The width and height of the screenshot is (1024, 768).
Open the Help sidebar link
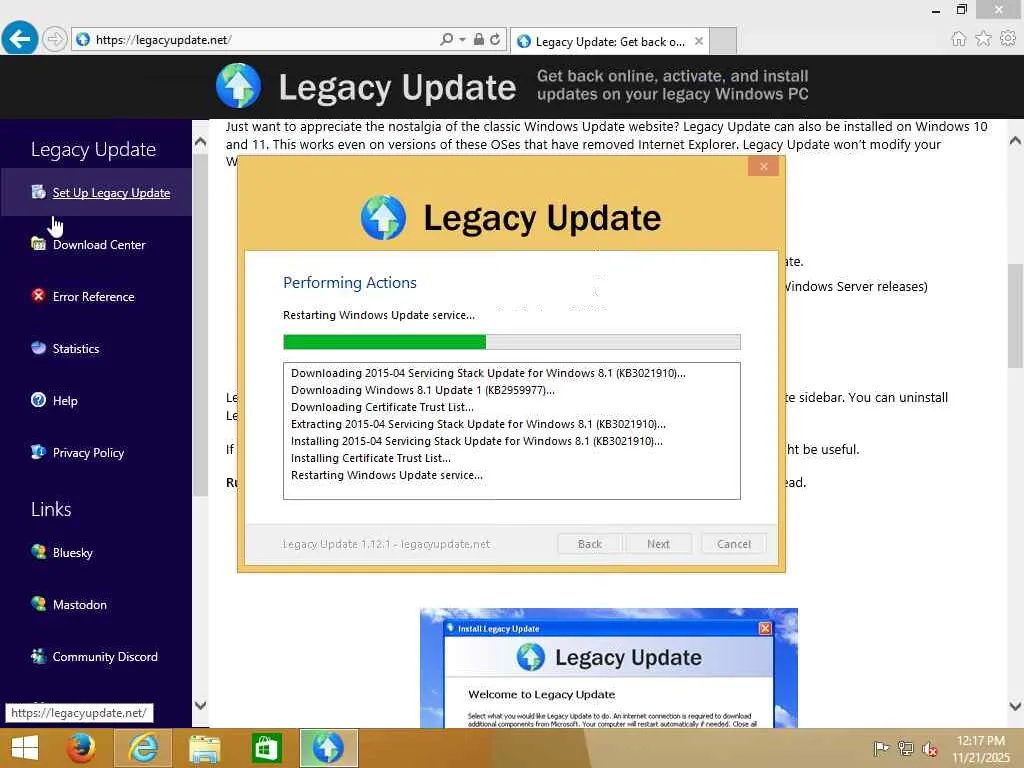[65, 401]
